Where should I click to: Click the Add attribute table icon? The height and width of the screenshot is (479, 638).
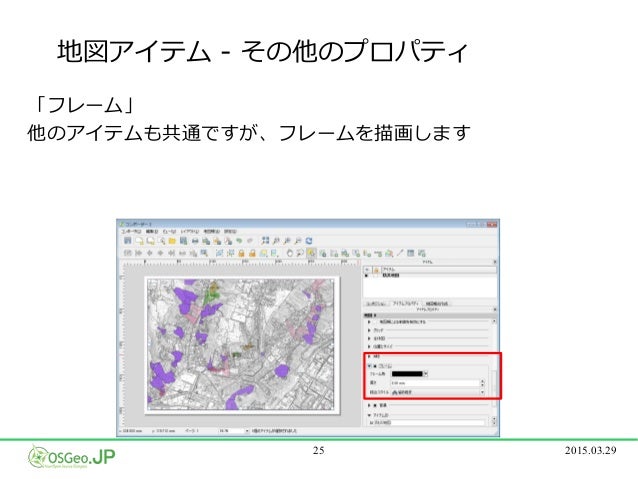click(x=411, y=253)
